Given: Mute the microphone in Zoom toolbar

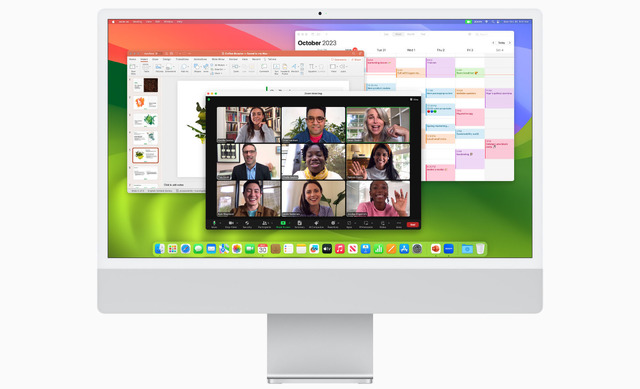Looking at the screenshot, I should point(214,224).
